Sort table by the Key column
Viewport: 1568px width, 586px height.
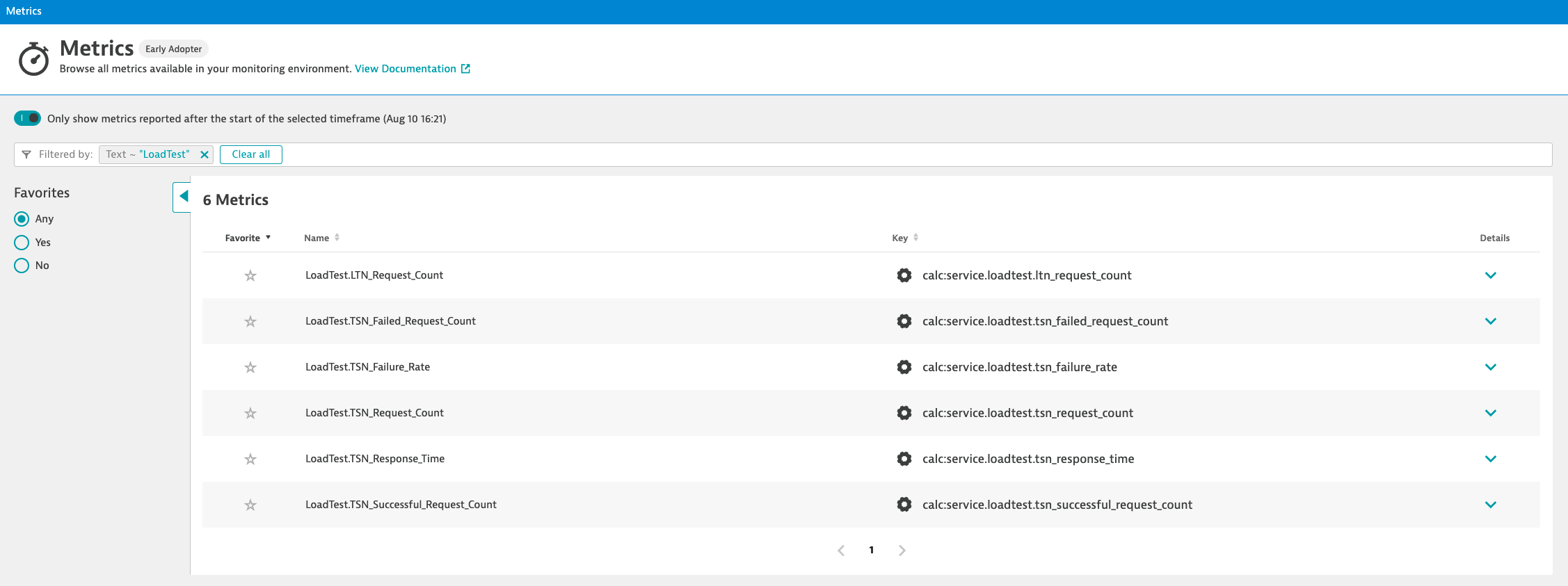905,238
